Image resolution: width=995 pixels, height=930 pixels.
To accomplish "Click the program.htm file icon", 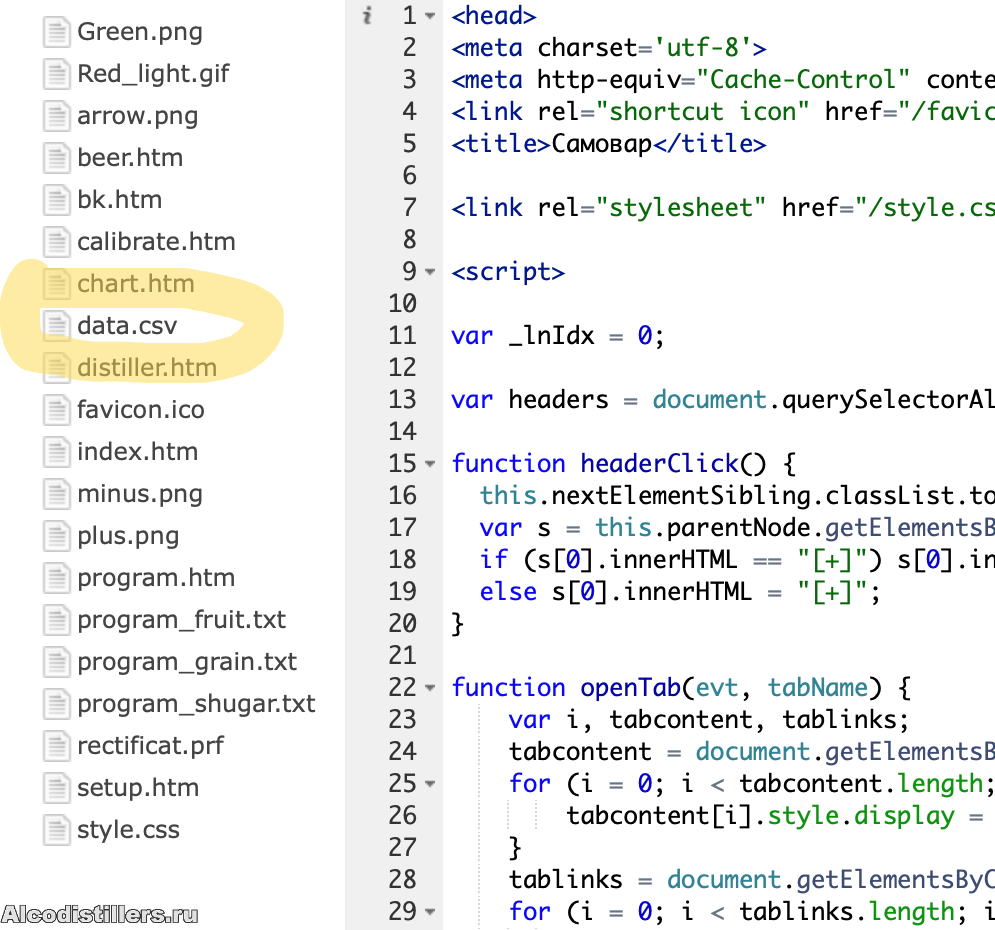I will pyautogui.click(x=56, y=578).
